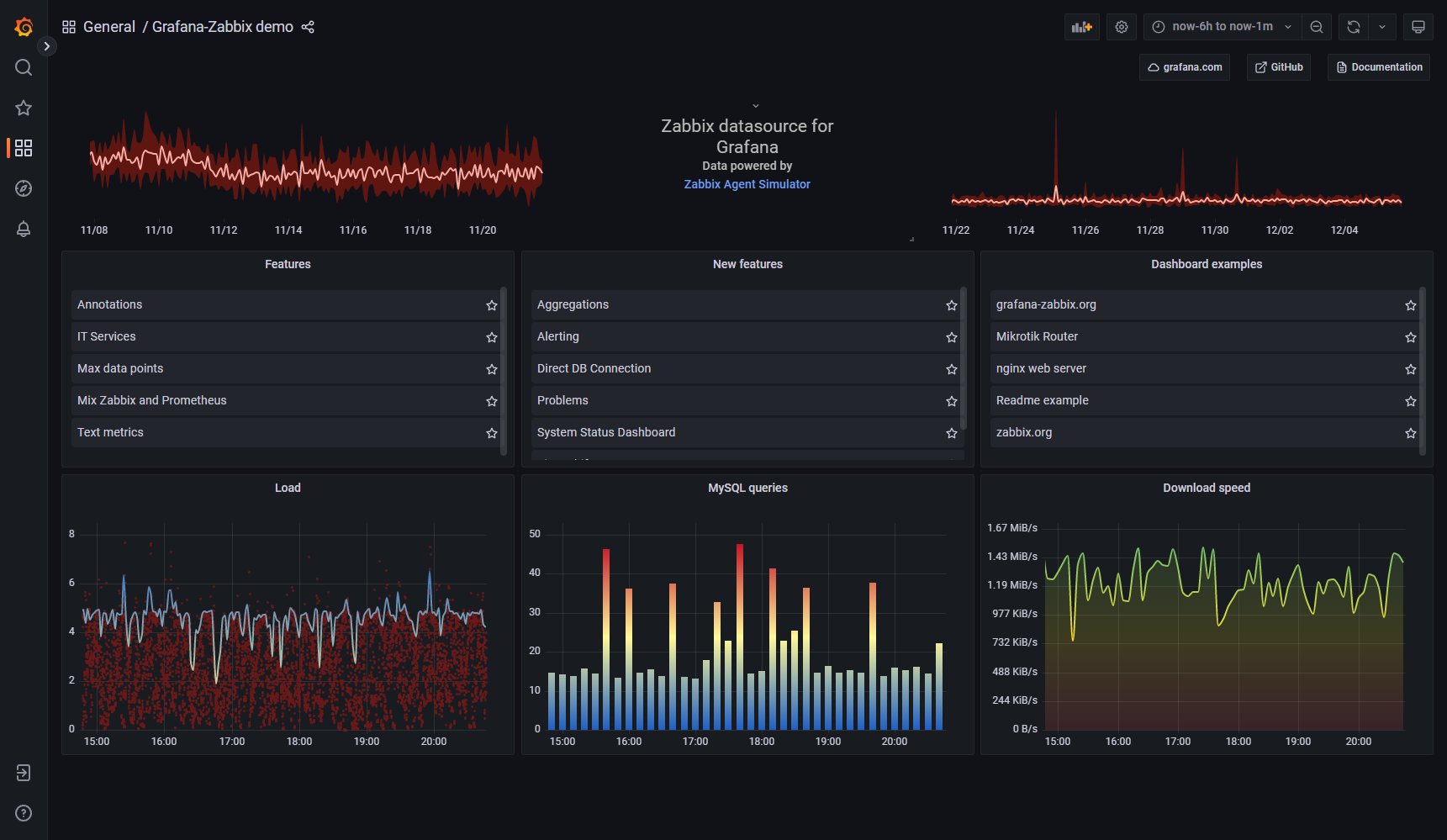This screenshot has width=1447, height=840.
Task: Open the Starred dashboards icon in sidebar
Action: click(x=24, y=108)
